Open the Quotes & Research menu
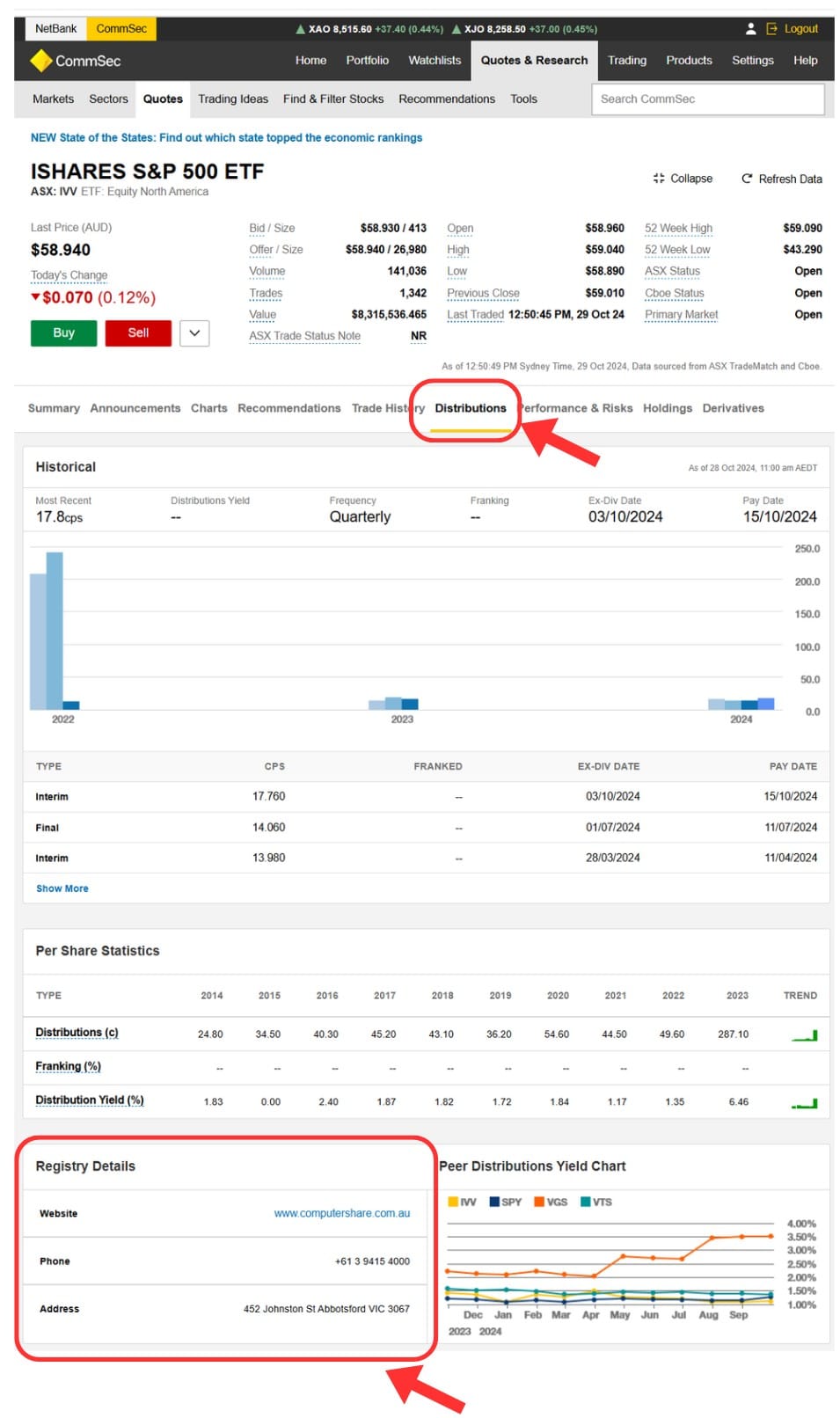Image resolution: width=840 pixels, height=1418 pixels. pyautogui.click(x=534, y=61)
